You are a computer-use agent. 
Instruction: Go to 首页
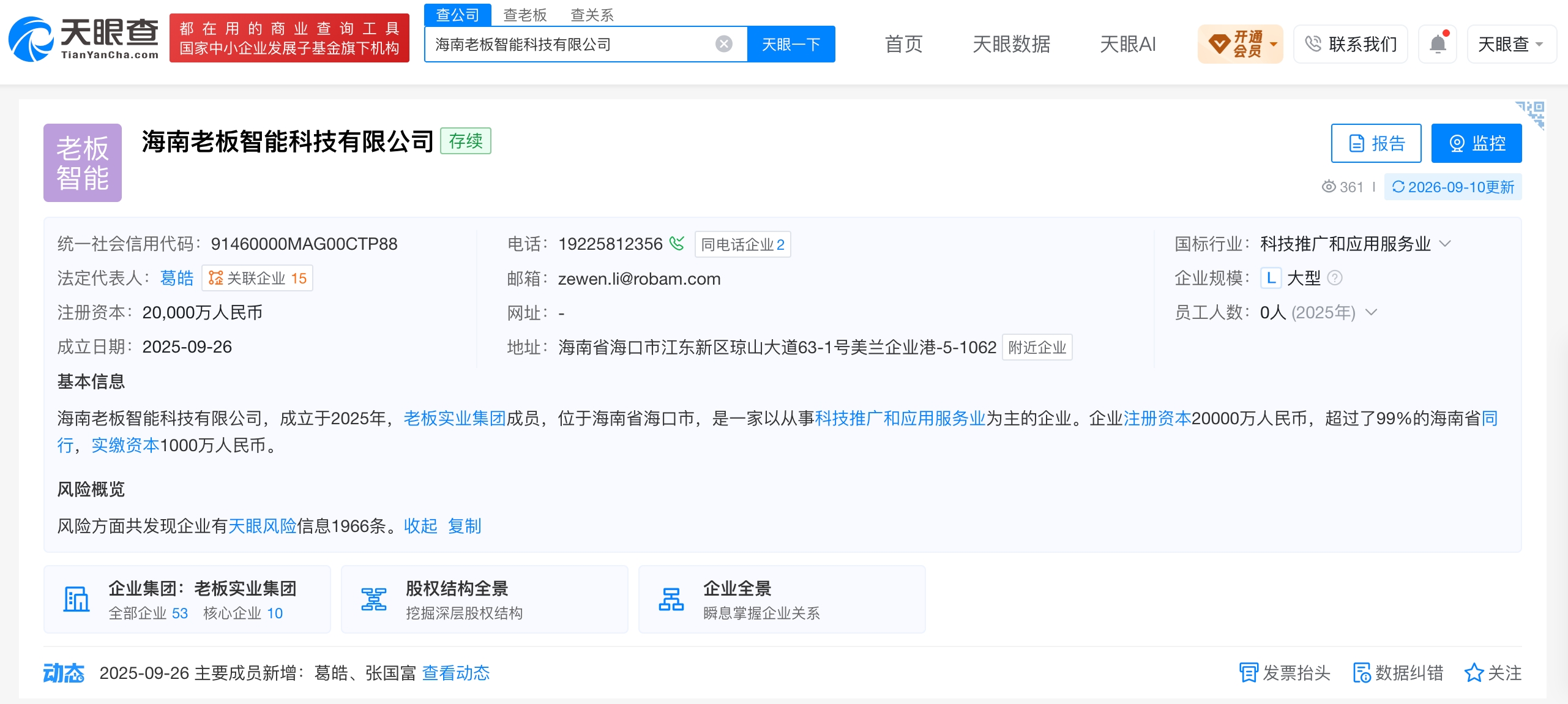coord(903,44)
